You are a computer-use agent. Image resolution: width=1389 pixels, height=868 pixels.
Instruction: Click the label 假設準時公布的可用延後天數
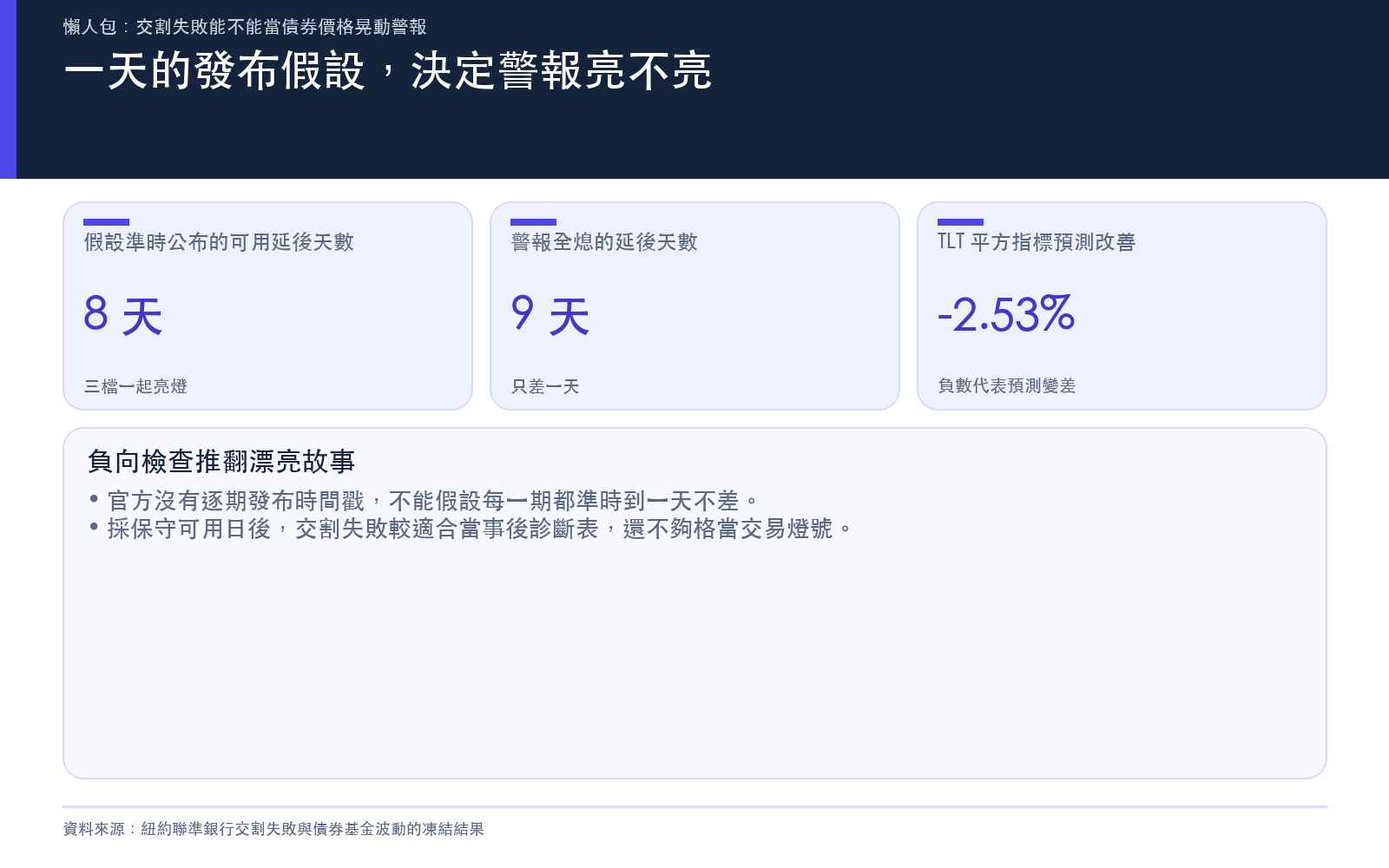pos(219,242)
